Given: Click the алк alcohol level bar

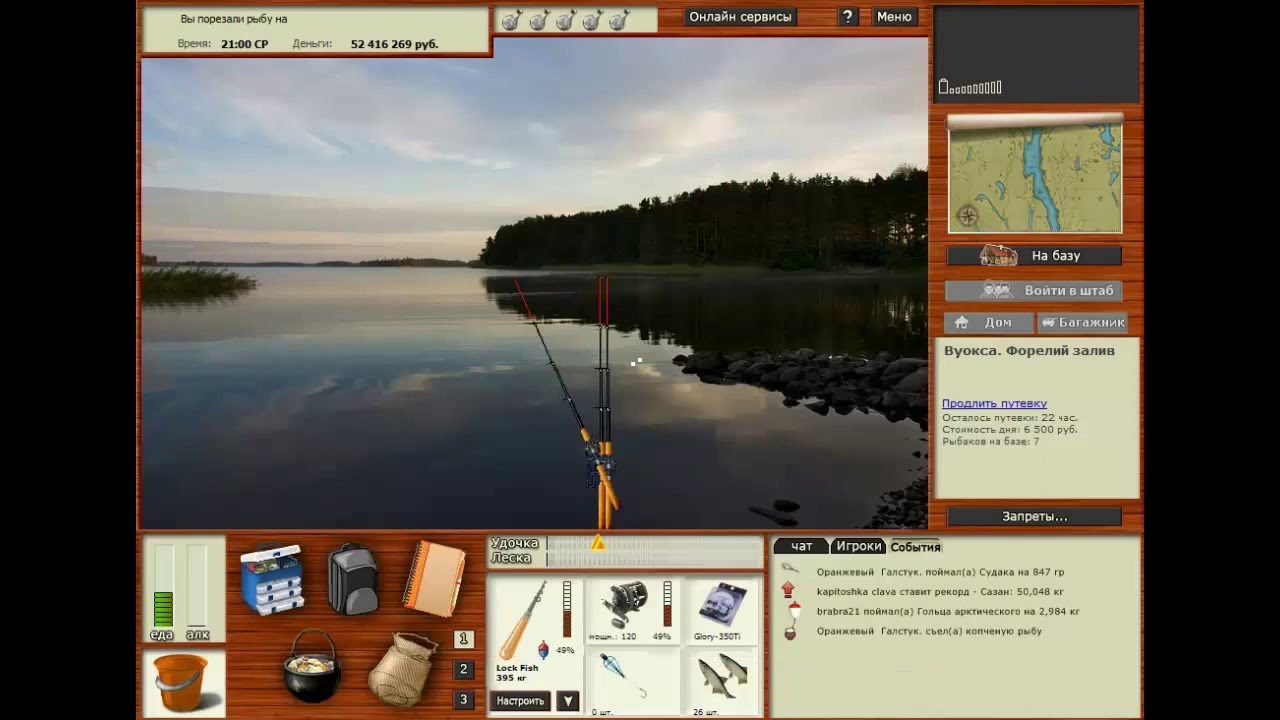Looking at the screenshot, I should pos(197,586).
